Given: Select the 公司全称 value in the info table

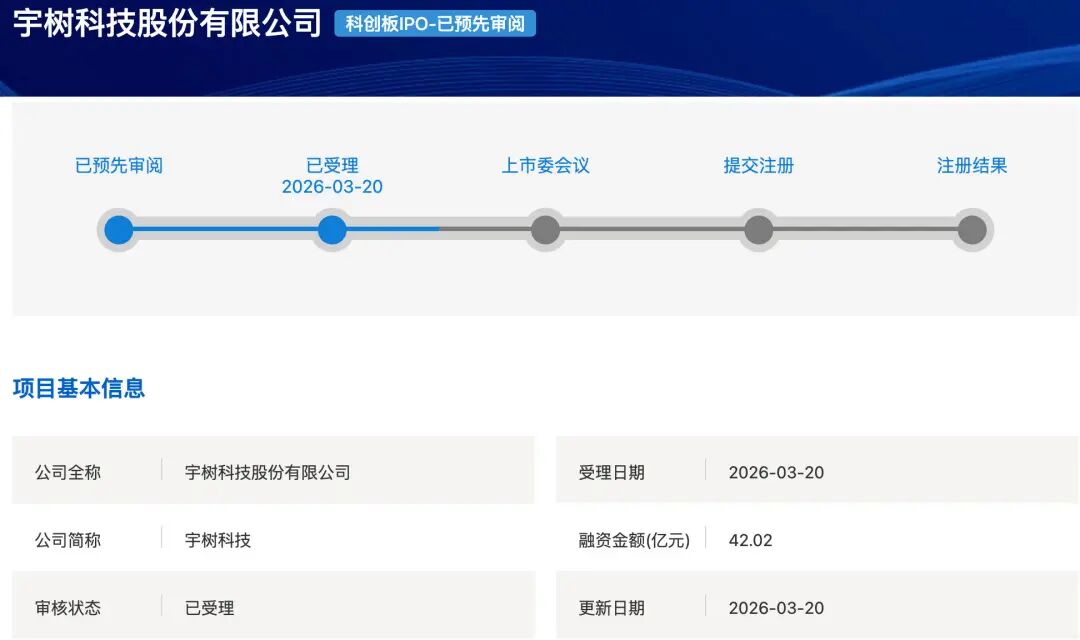Looking at the screenshot, I should coord(268,472).
